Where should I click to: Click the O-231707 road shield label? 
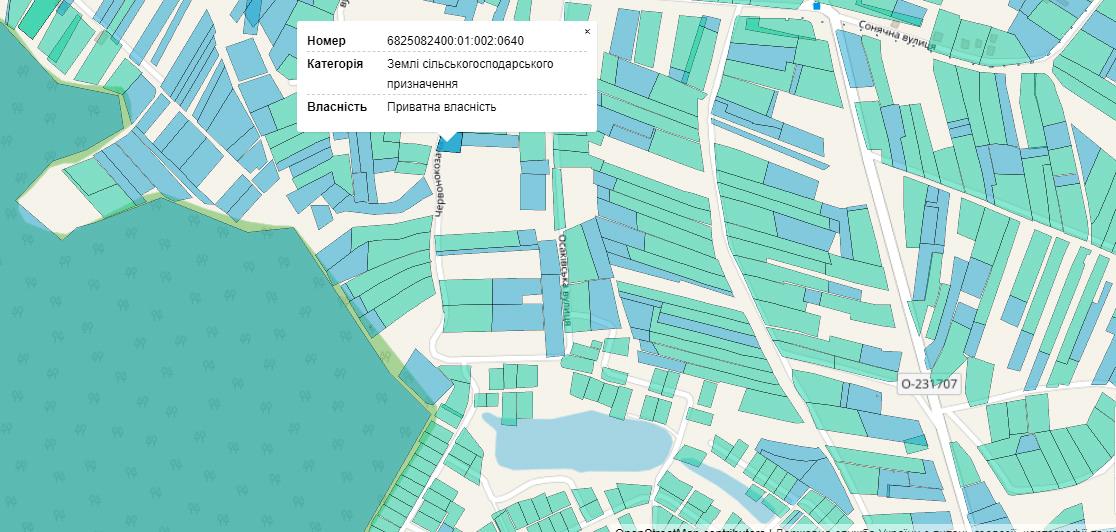click(929, 384)
